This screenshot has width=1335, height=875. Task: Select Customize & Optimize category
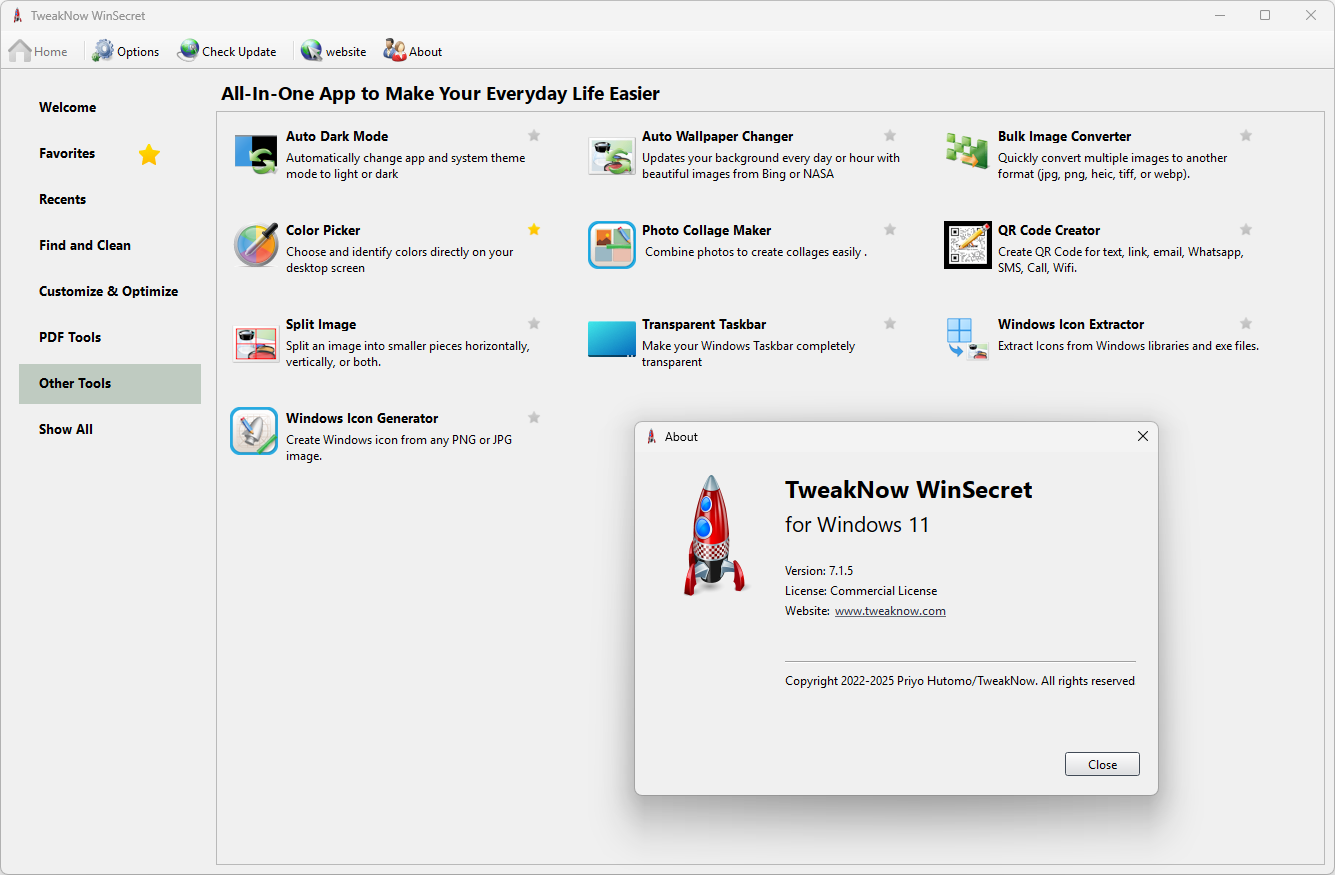pyautogui.click(x=110, y=292)
